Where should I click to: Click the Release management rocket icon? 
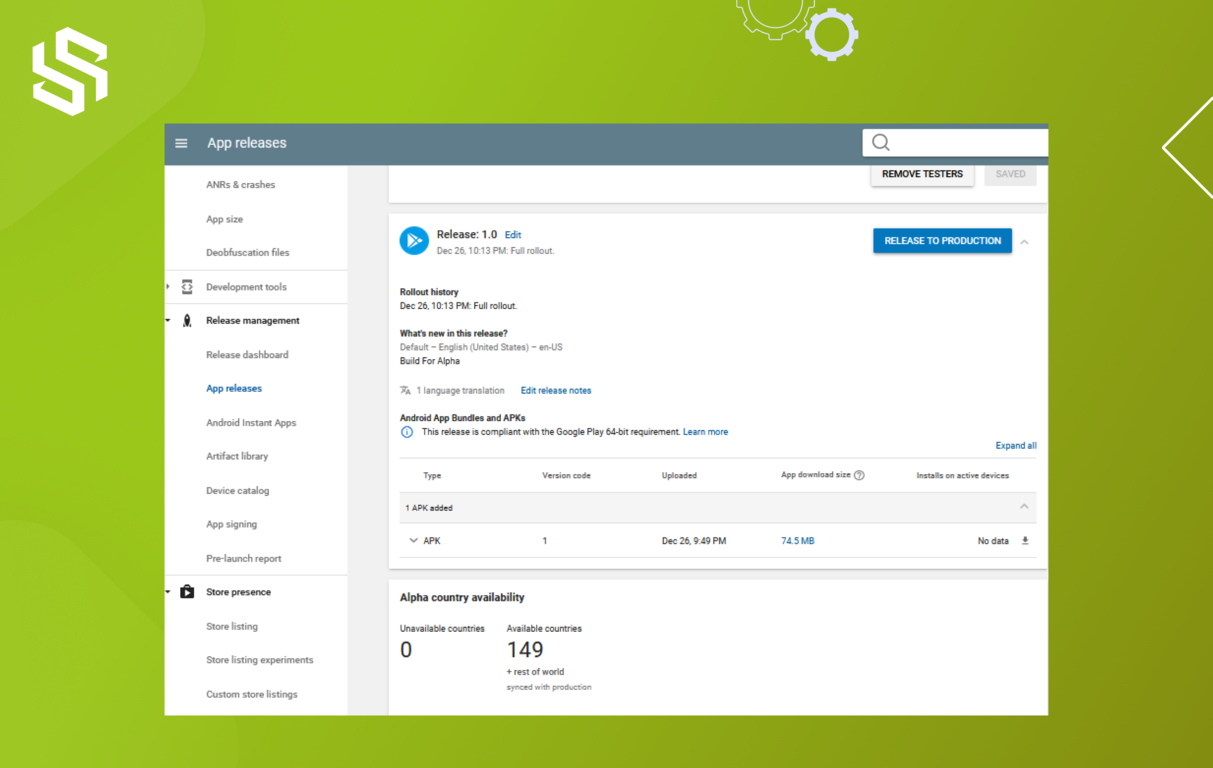[187, 321]
